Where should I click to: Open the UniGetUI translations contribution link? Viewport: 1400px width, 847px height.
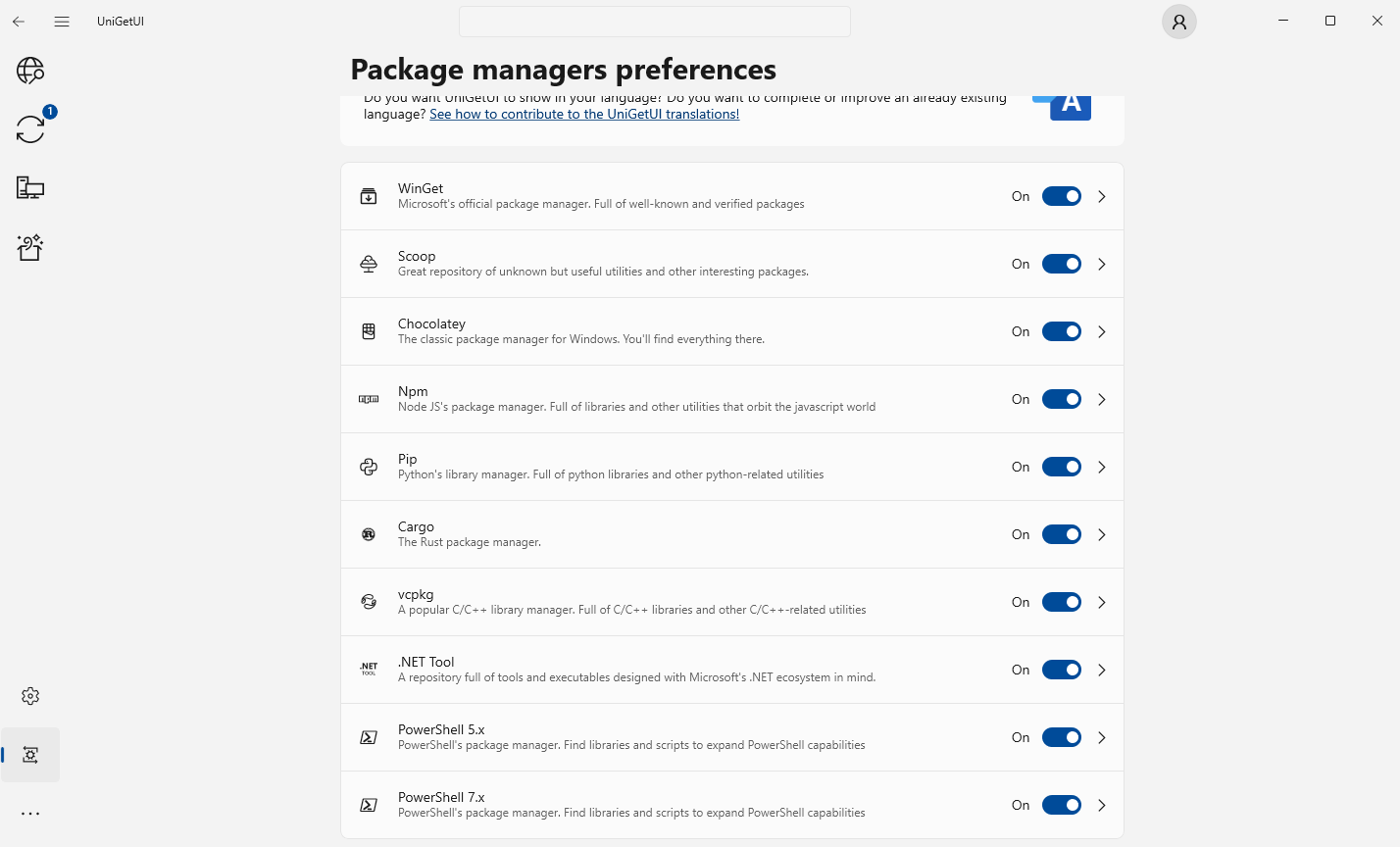584,115
